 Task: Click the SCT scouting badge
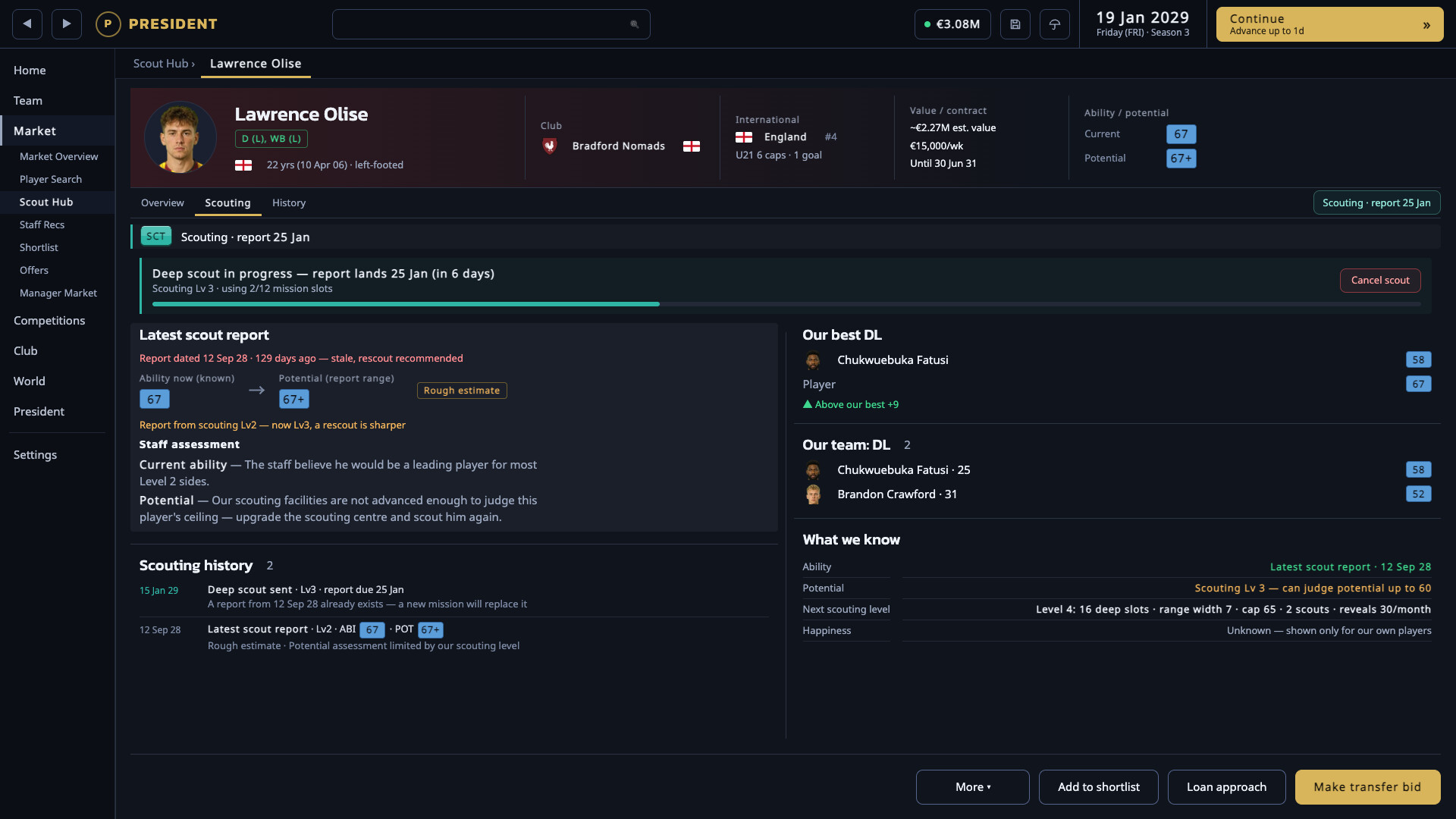coord(156,237)
